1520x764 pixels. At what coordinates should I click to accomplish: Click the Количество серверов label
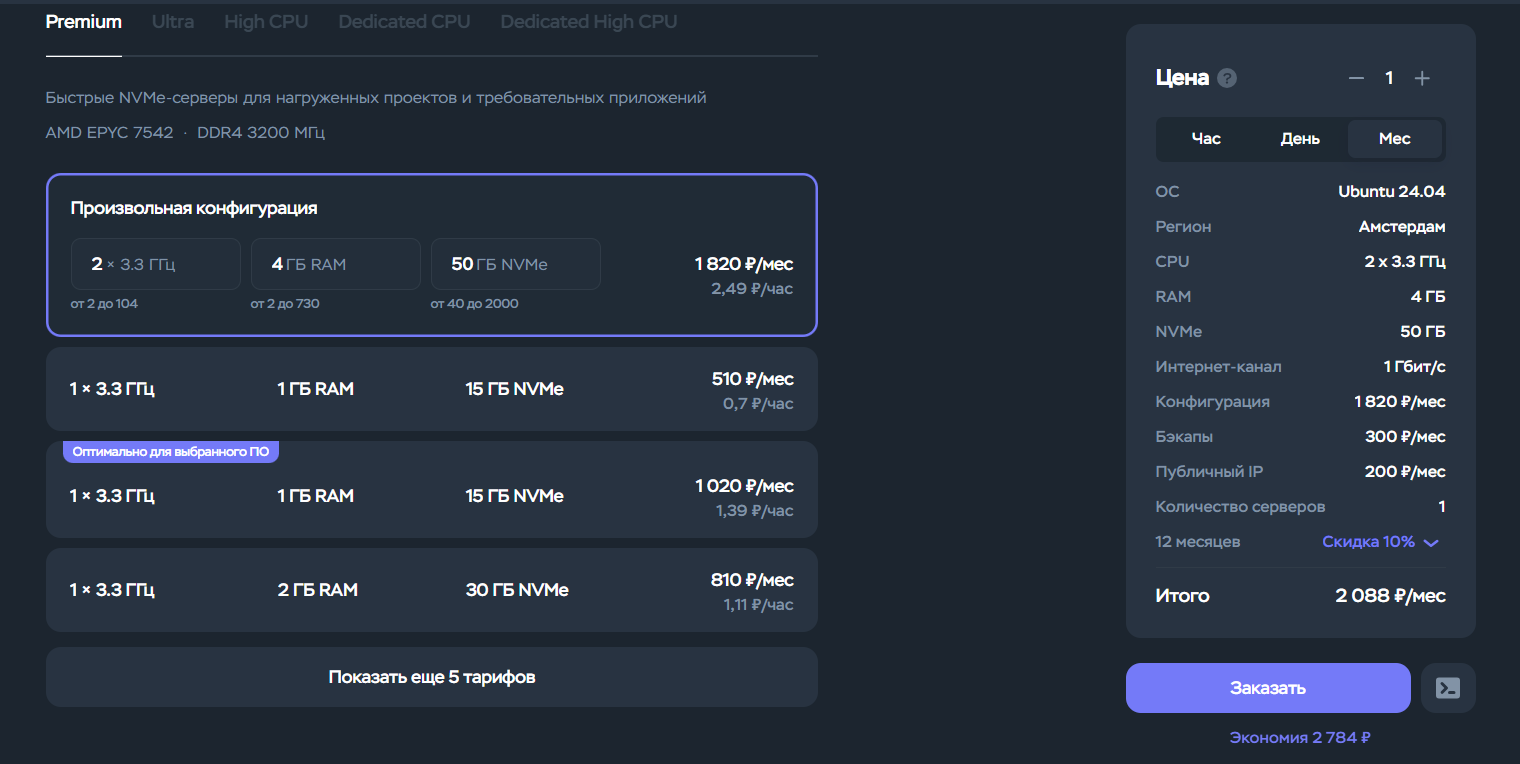click(x=1240, y=507)
